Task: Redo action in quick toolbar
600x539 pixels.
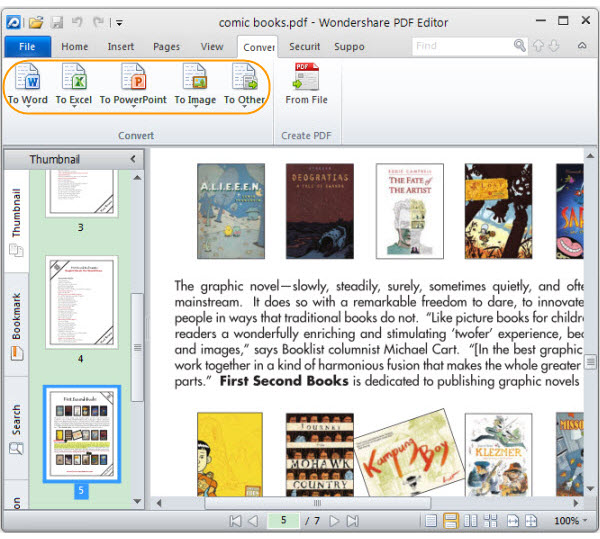Action: [99, 22]
